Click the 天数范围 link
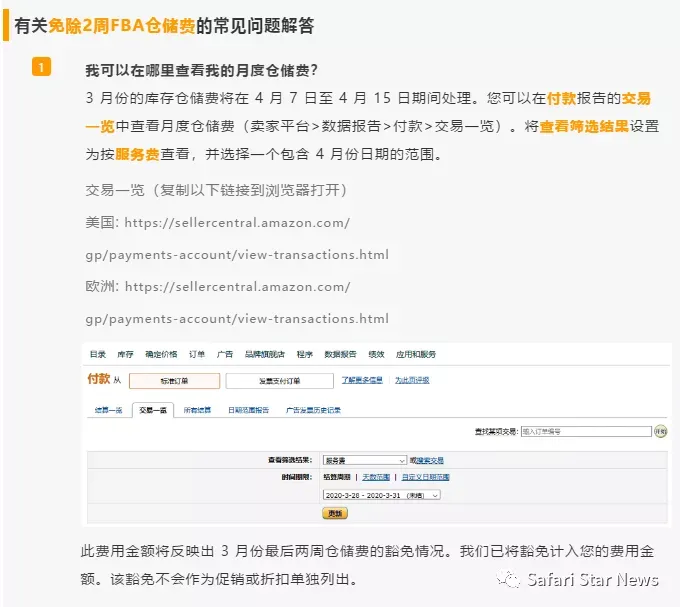Viewport: 680px width, 607px height. [x=376, y=477]
